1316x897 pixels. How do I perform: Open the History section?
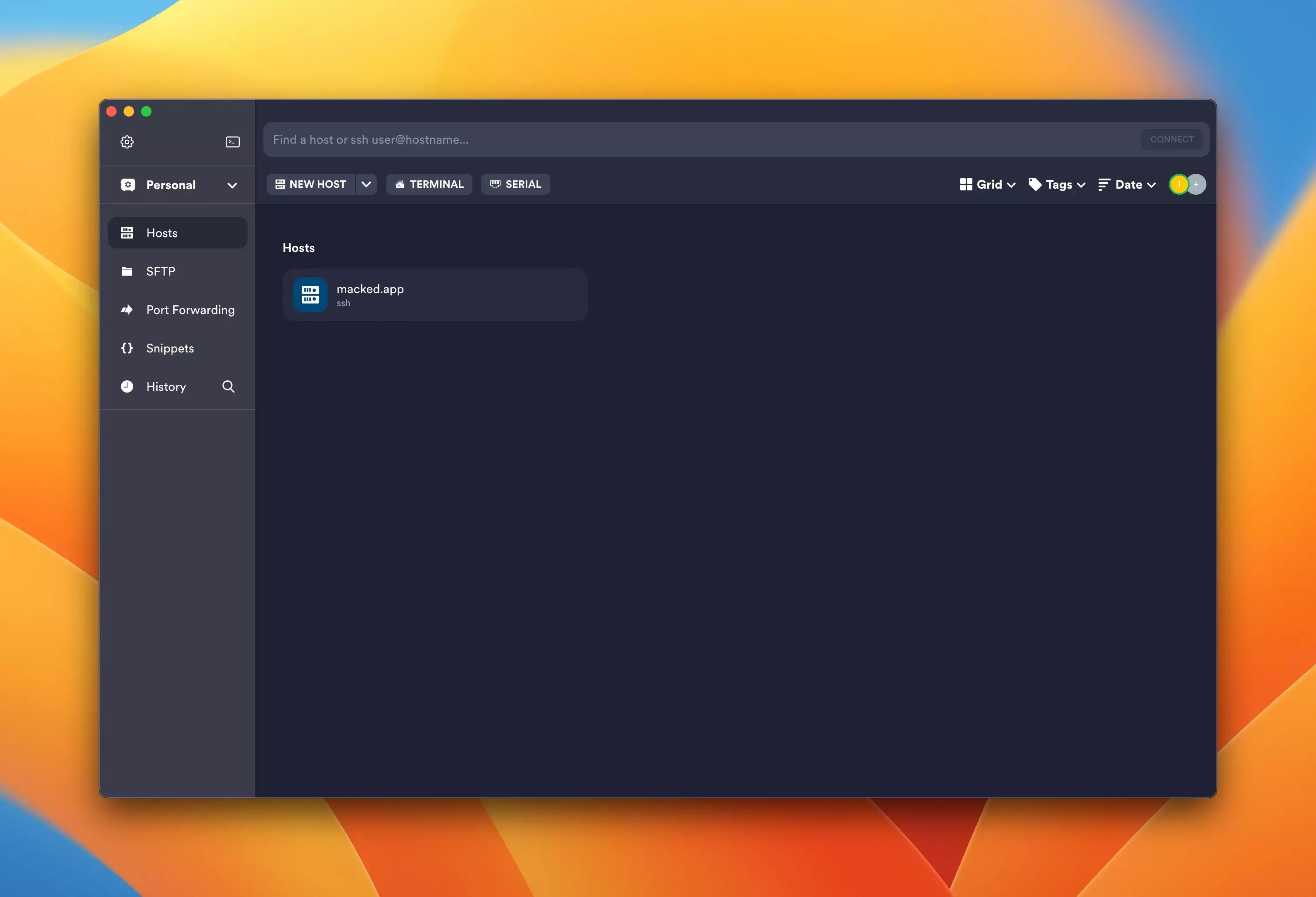point(166,387)
